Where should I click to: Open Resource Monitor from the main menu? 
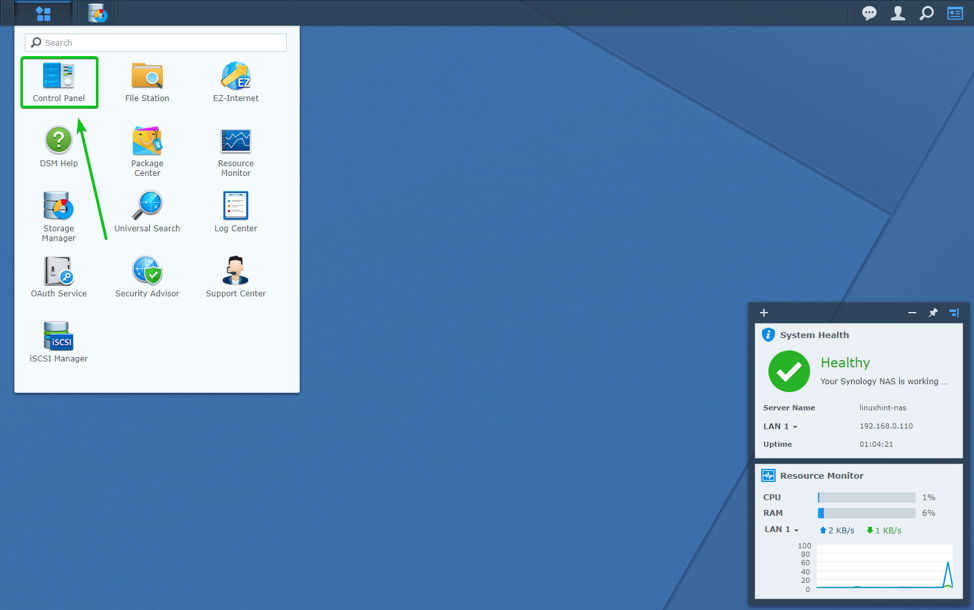point(235,152)
